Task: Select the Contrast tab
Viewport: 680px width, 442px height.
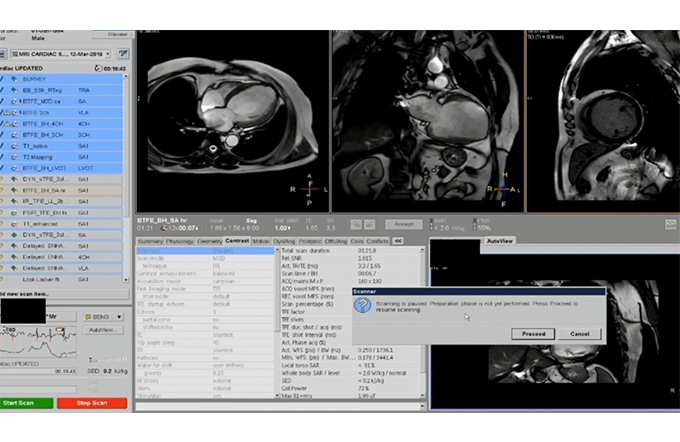Action: pos(237,241)
